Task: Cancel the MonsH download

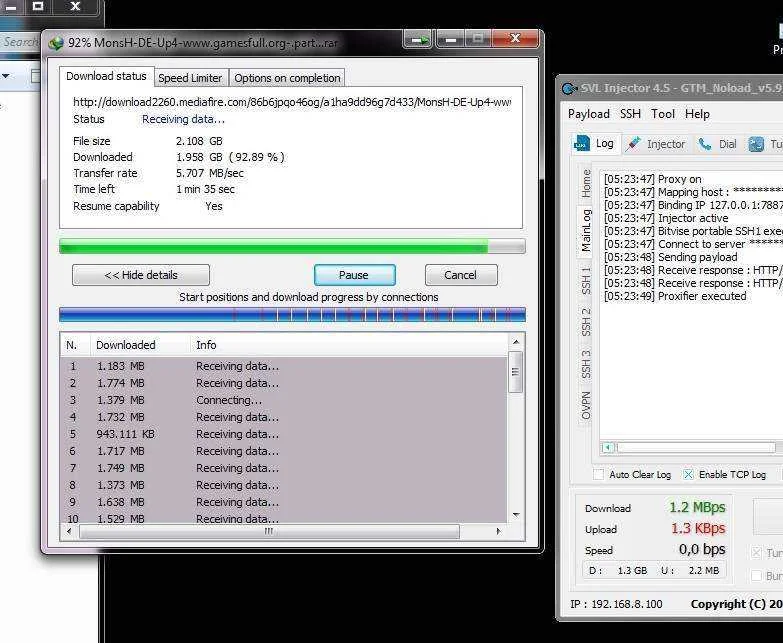Action: (x=461, y=275)
